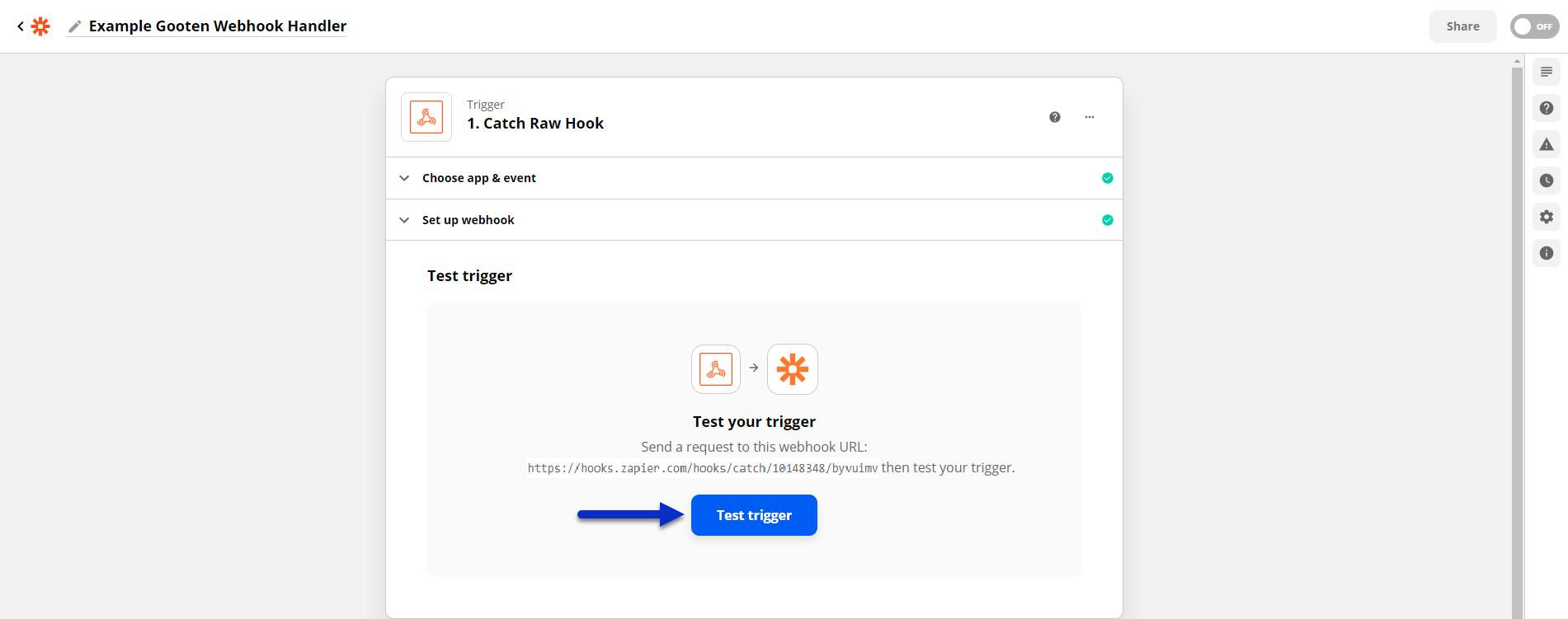Click the vertical scrollbar of the editor

click(1517, 342)
